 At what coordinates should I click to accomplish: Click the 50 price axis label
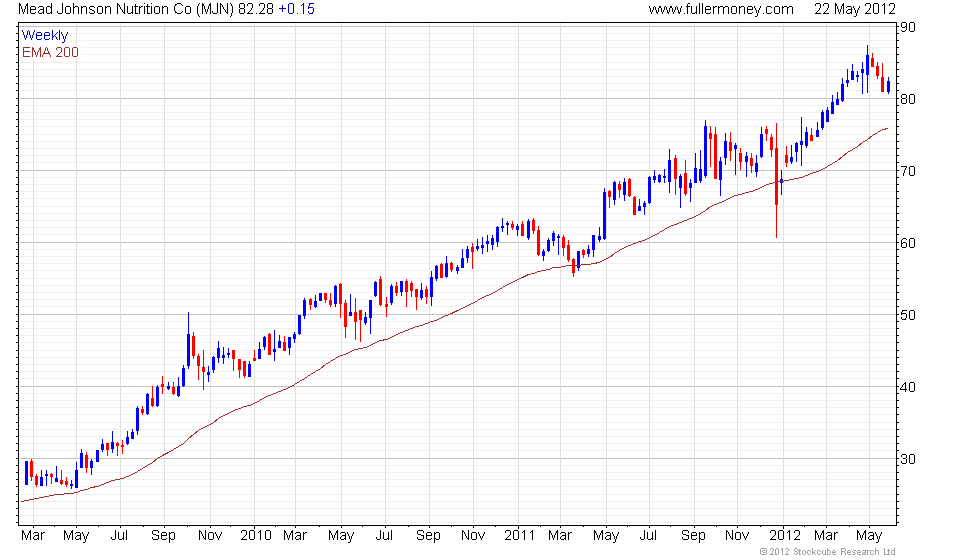coord(908,315)
